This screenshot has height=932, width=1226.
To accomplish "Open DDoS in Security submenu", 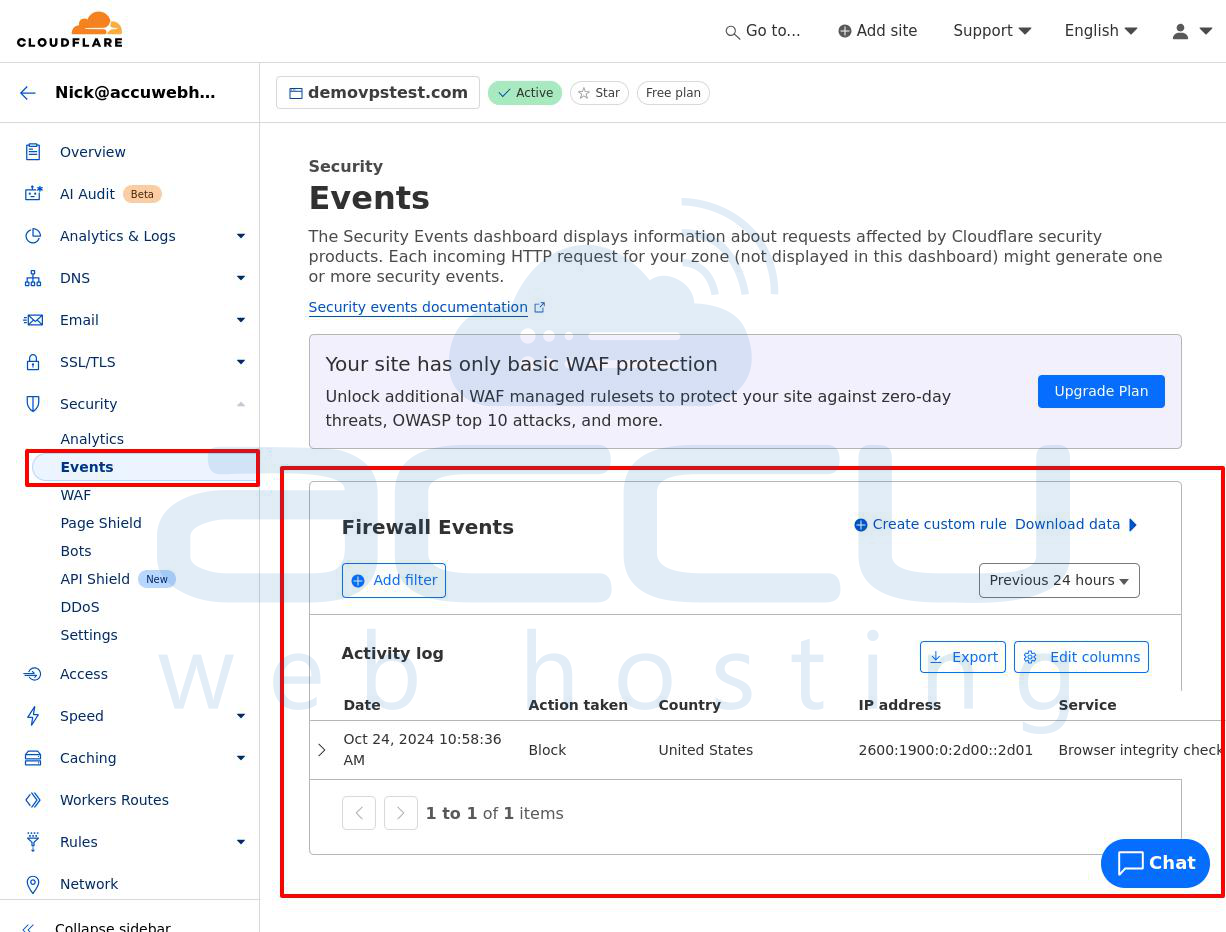I will tap(80, 607).
